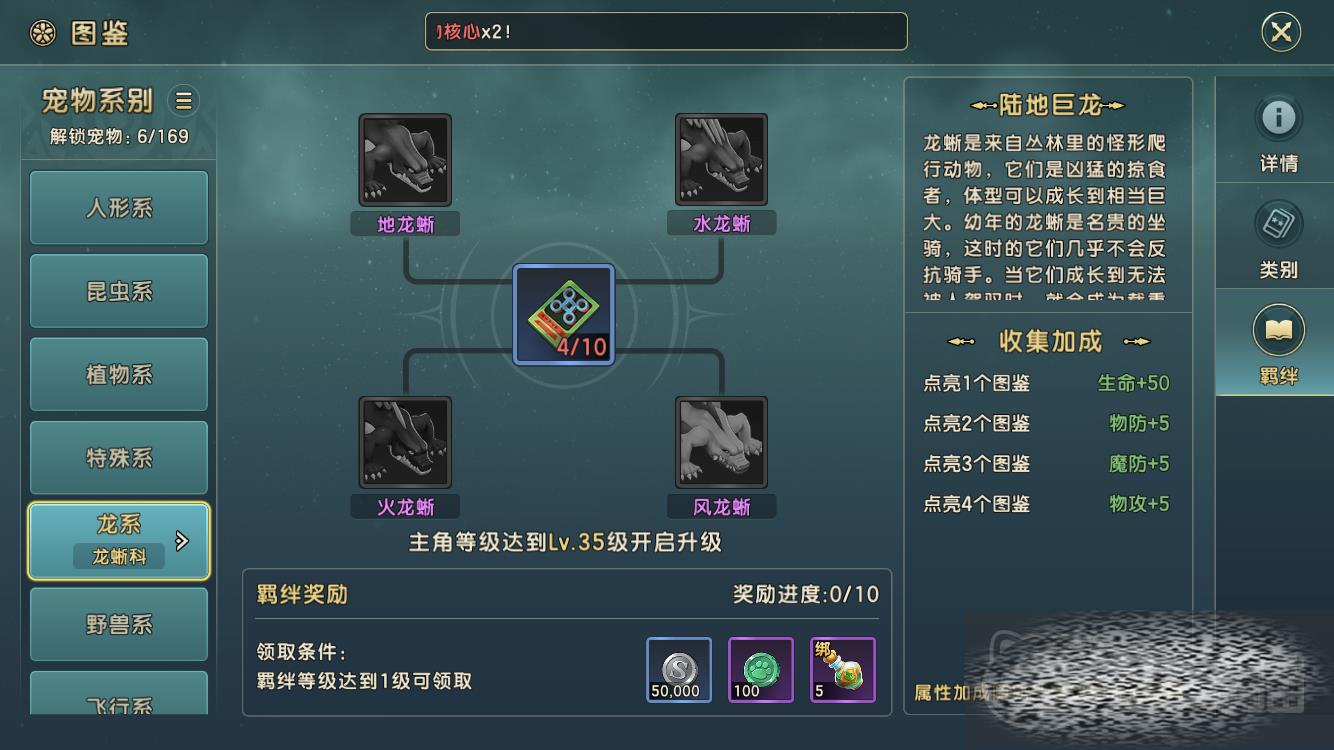The height and width of the screenshot is (750, 1334).
Task: Open the 详情 info icon tab
Action: [x=1278, y=119]
